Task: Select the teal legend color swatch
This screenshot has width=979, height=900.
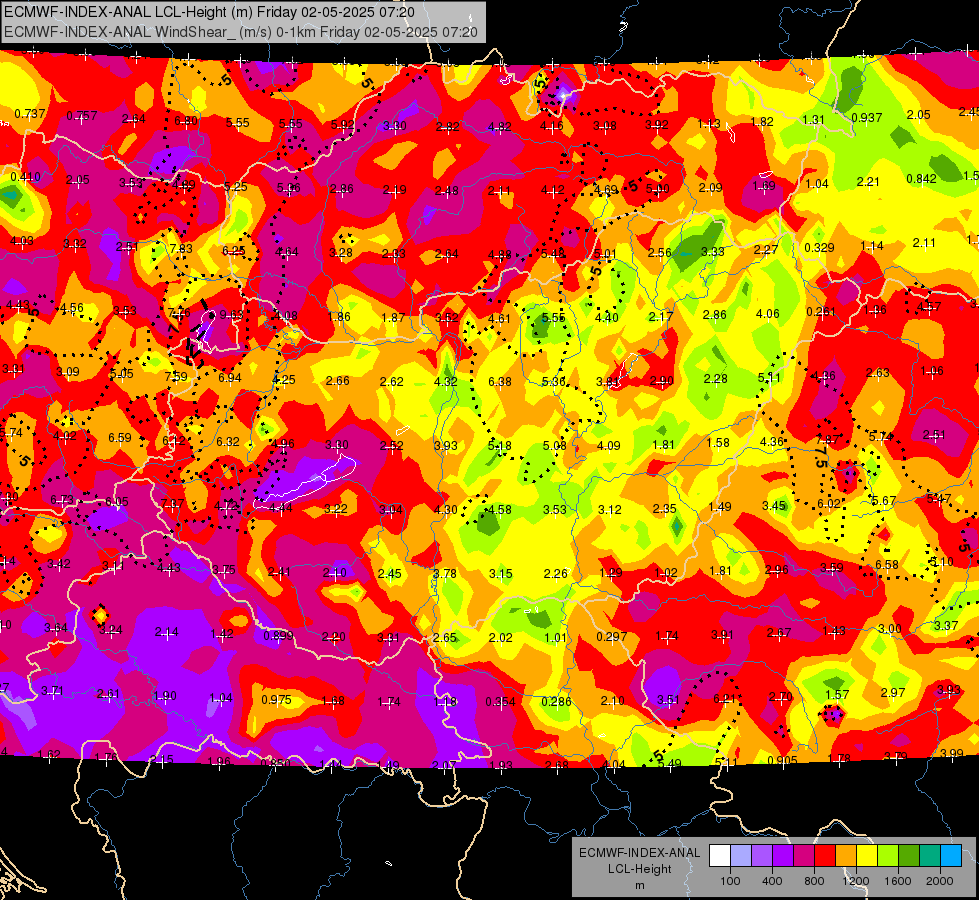Action: pos(930,856)
